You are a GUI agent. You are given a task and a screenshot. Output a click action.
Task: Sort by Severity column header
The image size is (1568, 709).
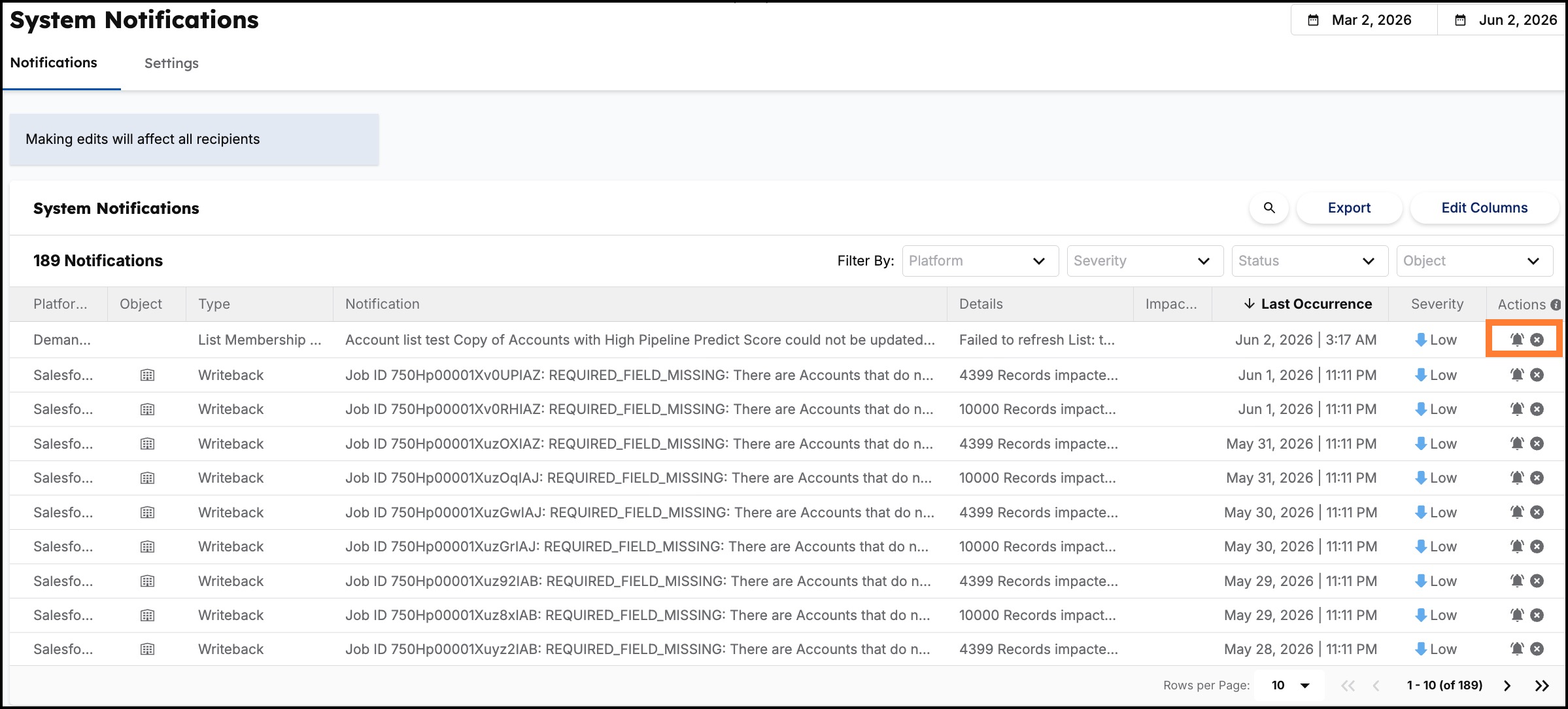tap(1437, 304)
